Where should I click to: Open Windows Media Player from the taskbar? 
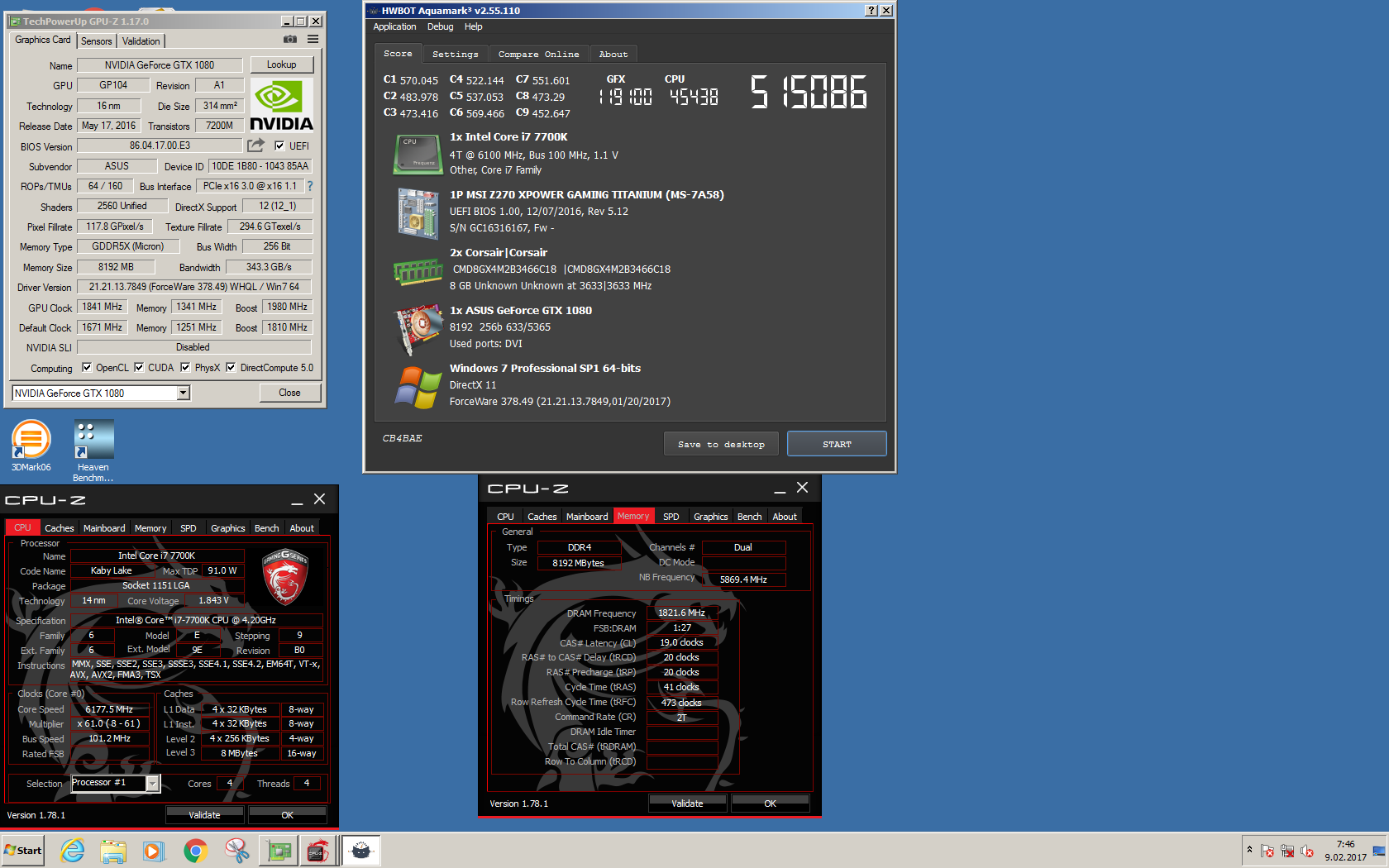(x=154, y=851)
